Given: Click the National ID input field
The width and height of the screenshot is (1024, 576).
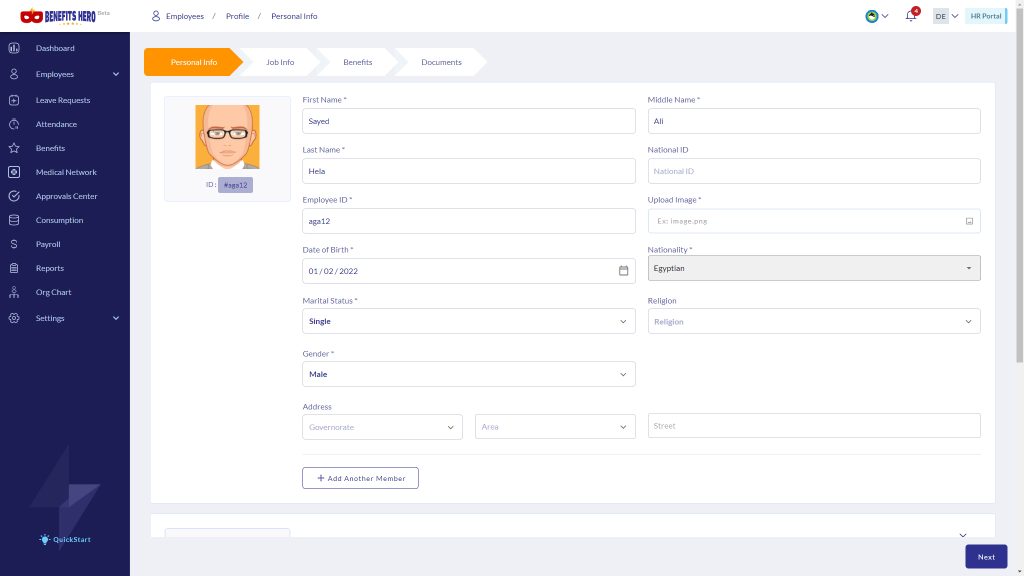Looking at the screenshot, I should point(814,171).
